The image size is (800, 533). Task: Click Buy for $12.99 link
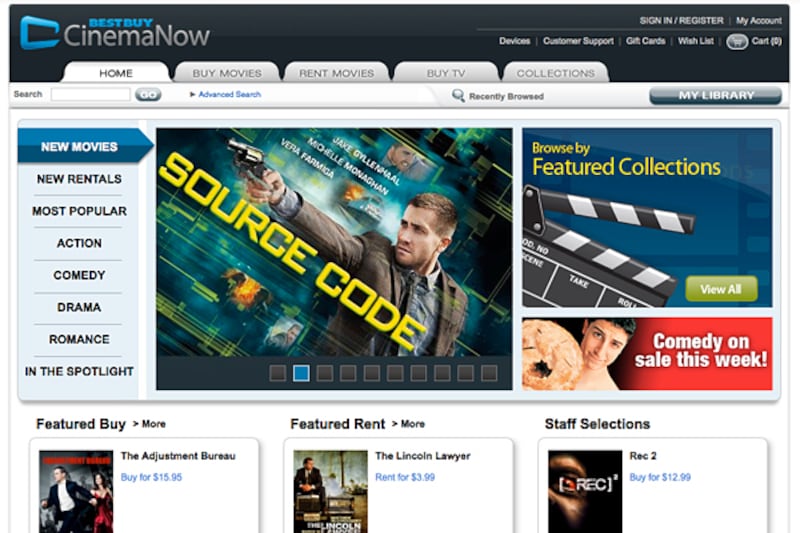coord(660,477)
